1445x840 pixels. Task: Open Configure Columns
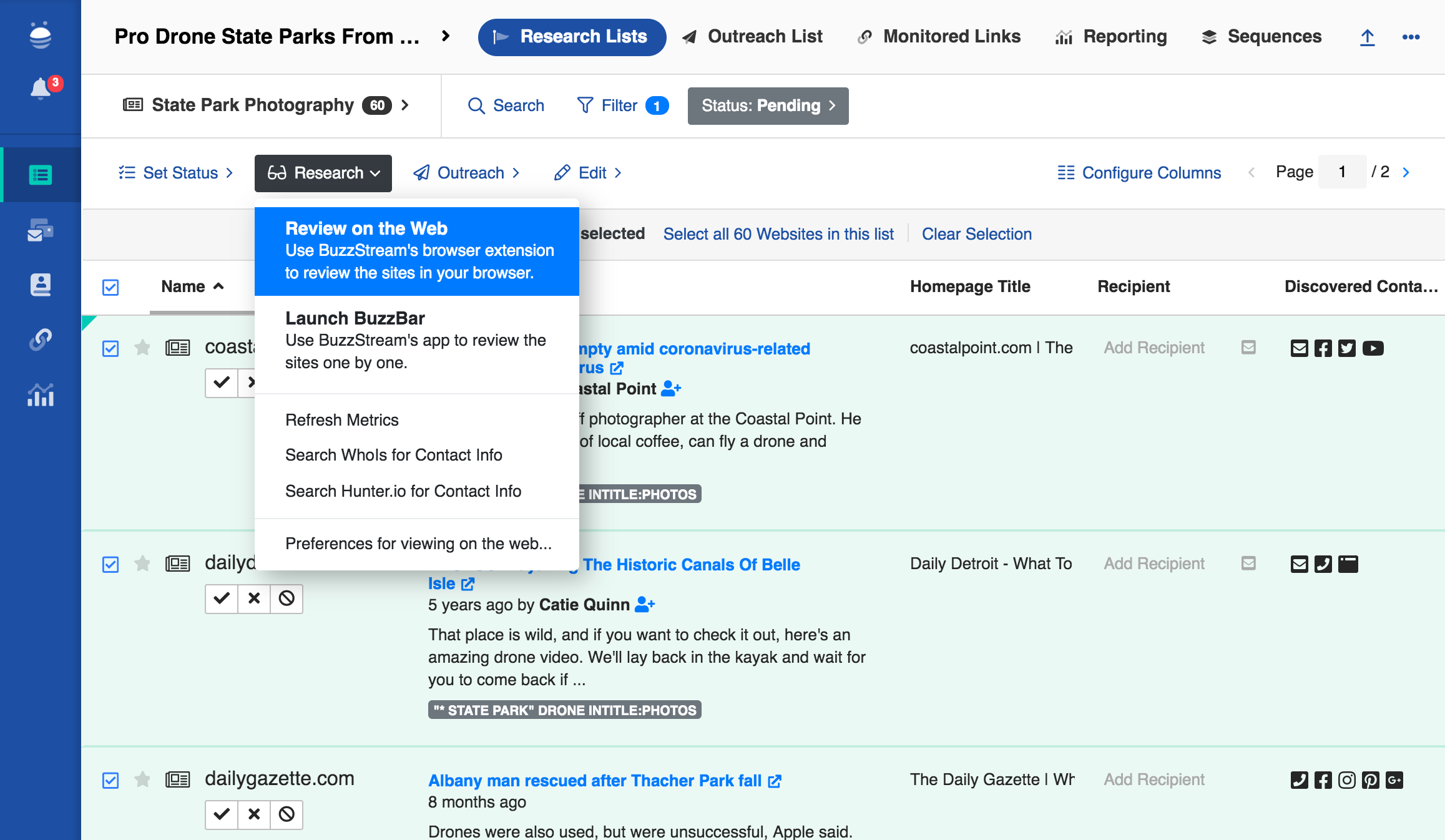tap(1139, 173)
